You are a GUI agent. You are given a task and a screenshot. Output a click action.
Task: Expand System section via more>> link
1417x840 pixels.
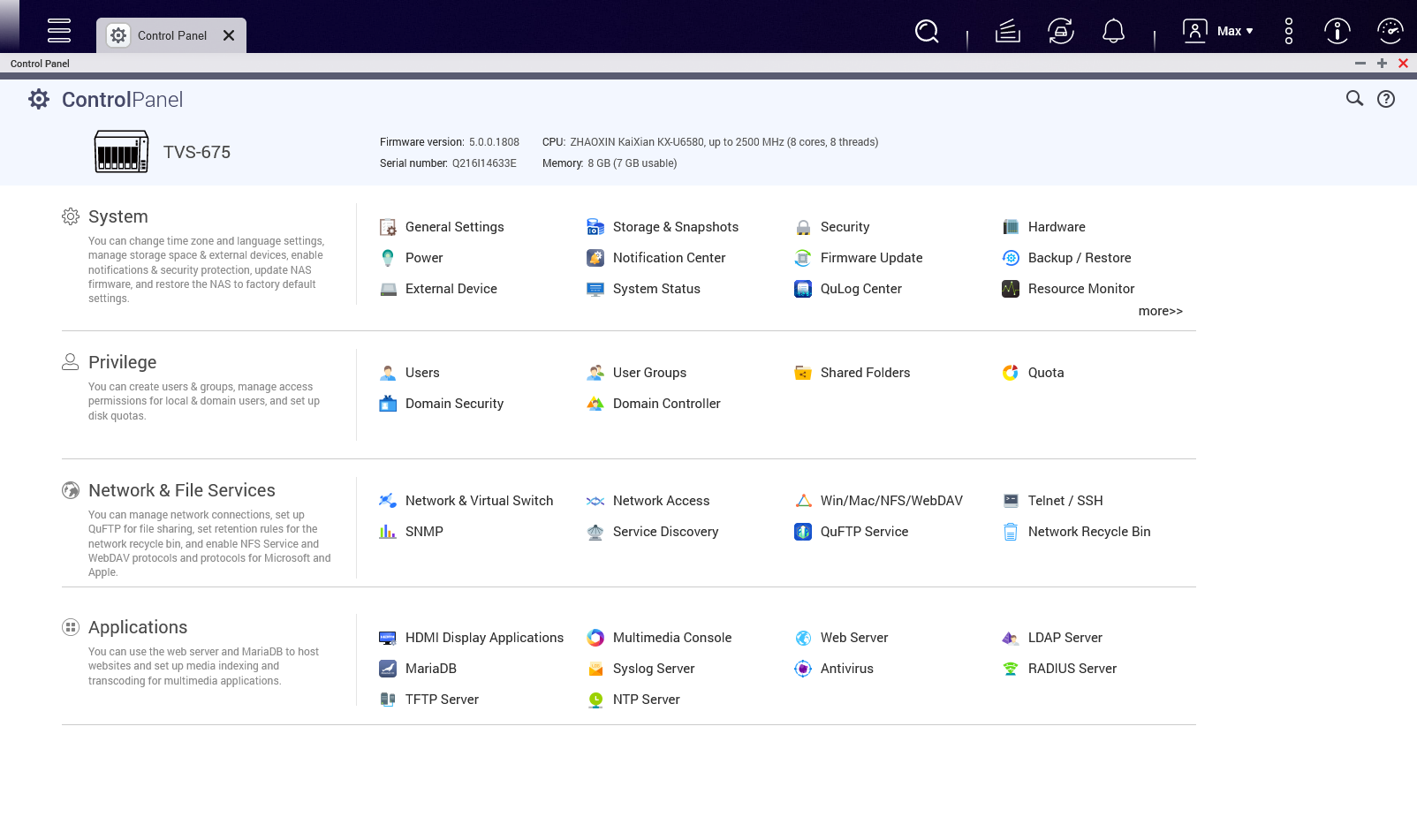click(1160, 311)
